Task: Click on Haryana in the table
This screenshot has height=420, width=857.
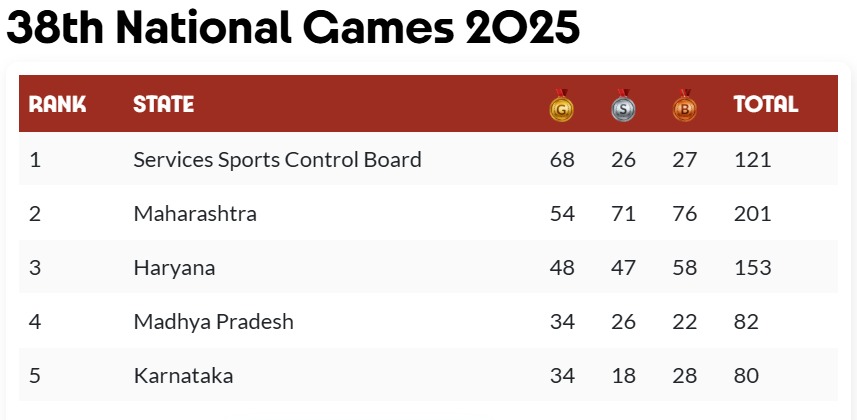Action: point(174,267)
